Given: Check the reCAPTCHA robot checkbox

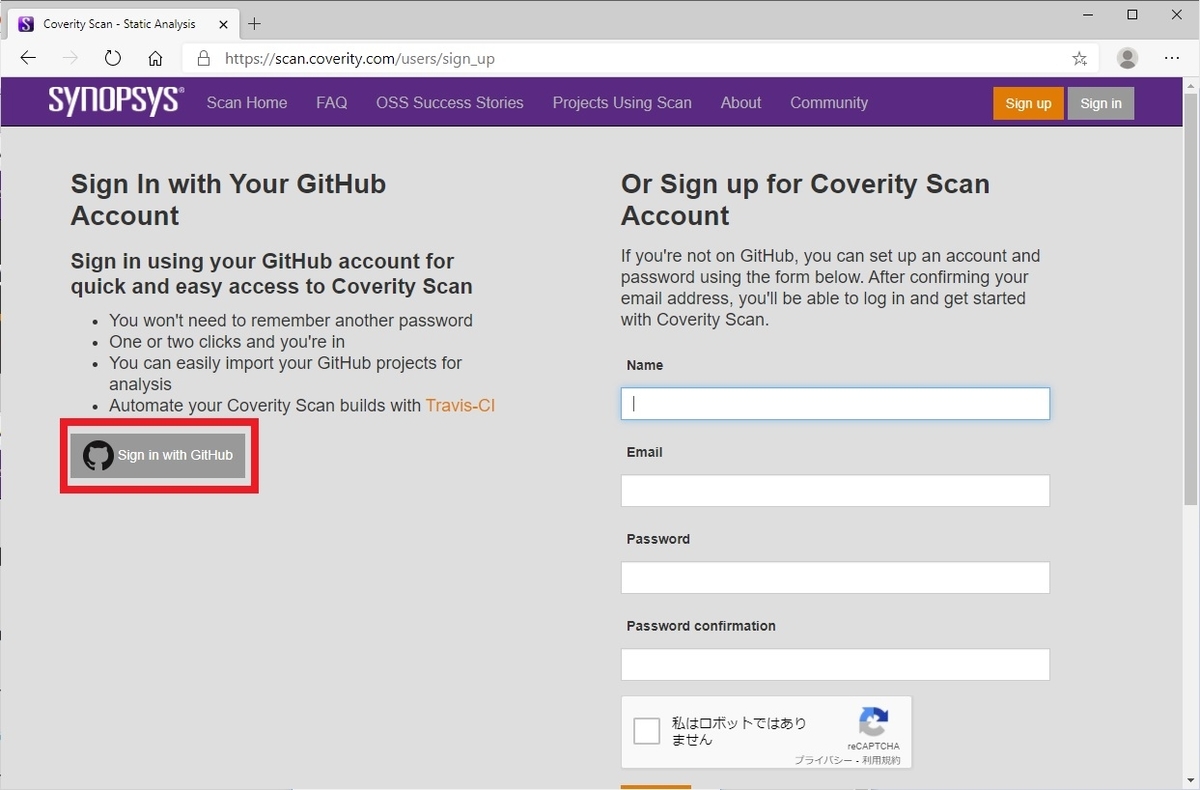Looking at the screenshot, I should click(x=647, y=731).
